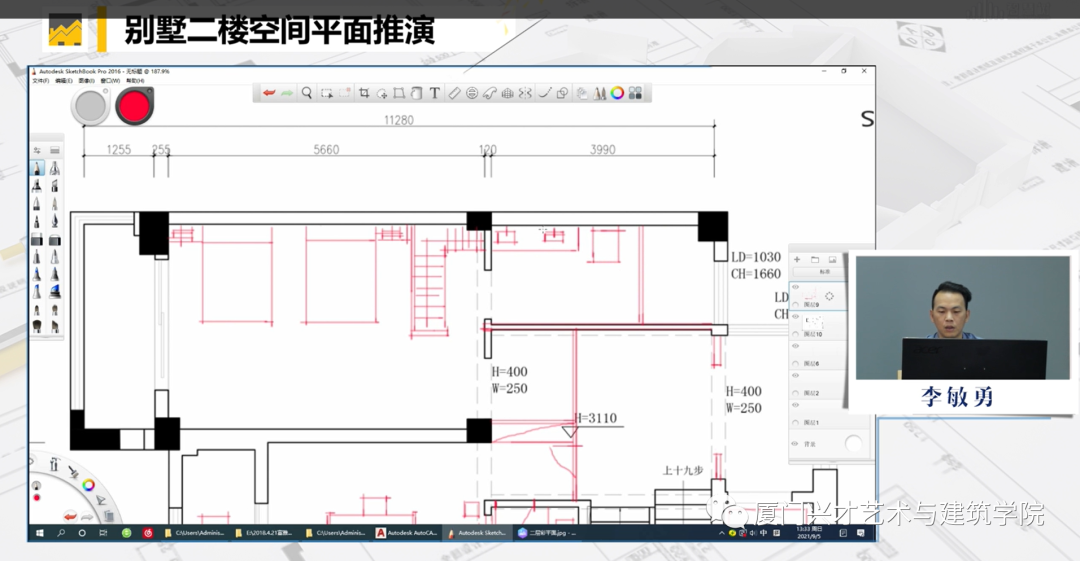Viewport: 1080px width, 561px height.
Task: Select the Quick Transform tool
Action: point(382,93)
